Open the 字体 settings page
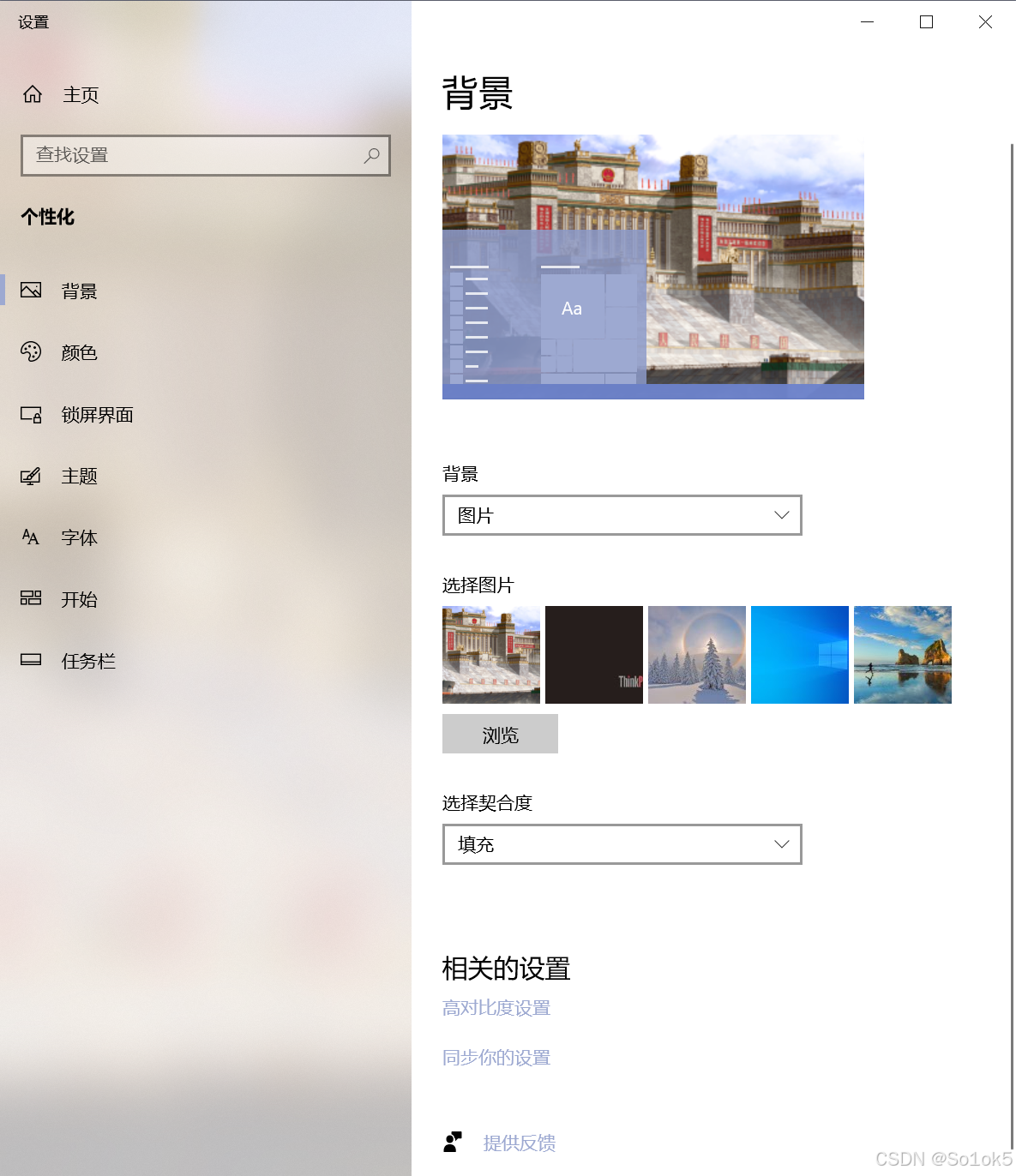Screen dimensions: 1016x1176 (206, 537)
